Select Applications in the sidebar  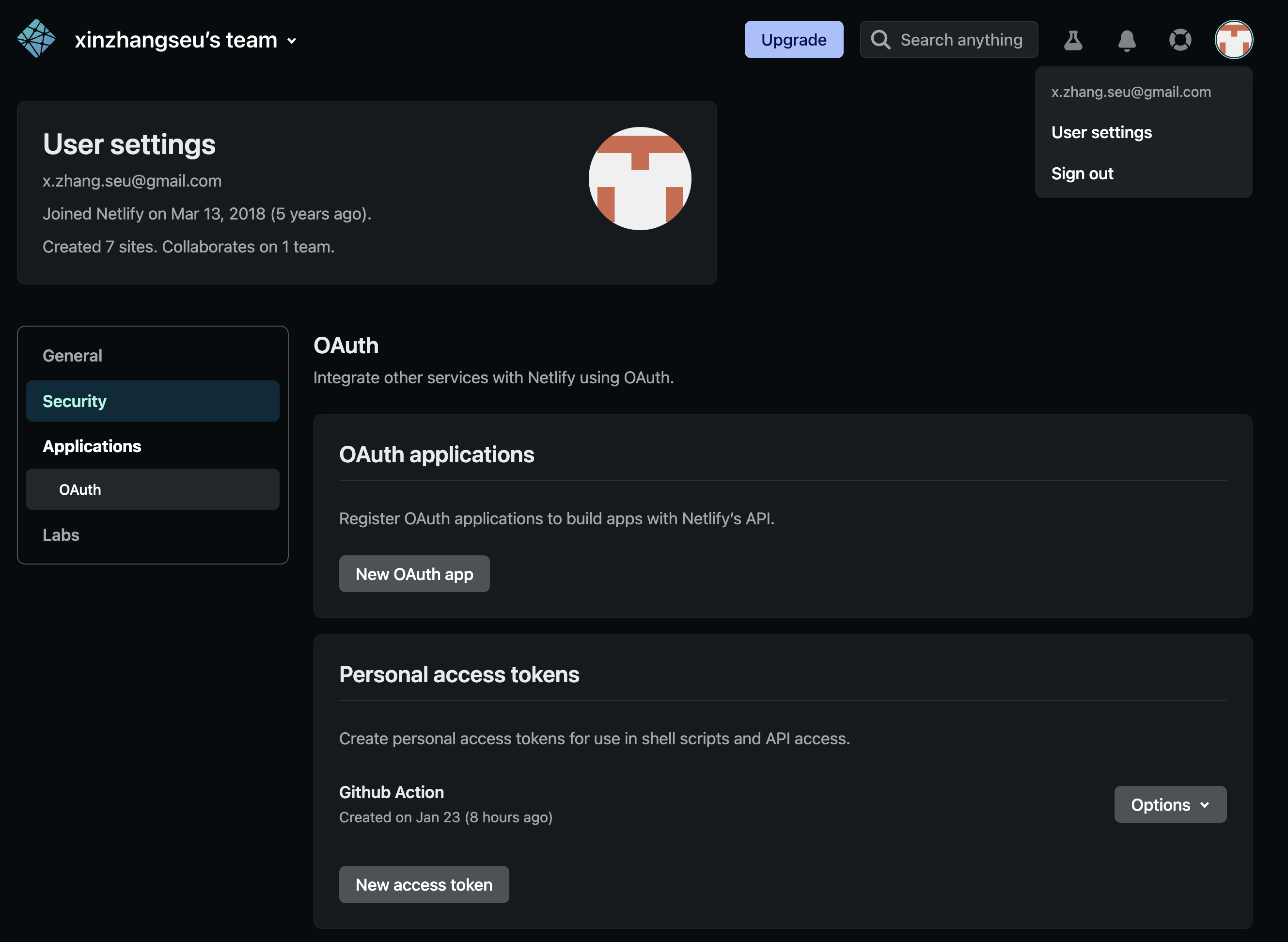click(92, 446)
